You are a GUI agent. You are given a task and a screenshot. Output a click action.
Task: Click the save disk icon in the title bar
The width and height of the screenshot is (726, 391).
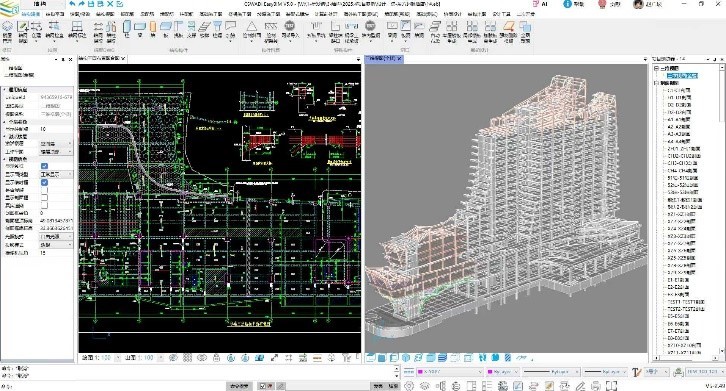point(91,4)
